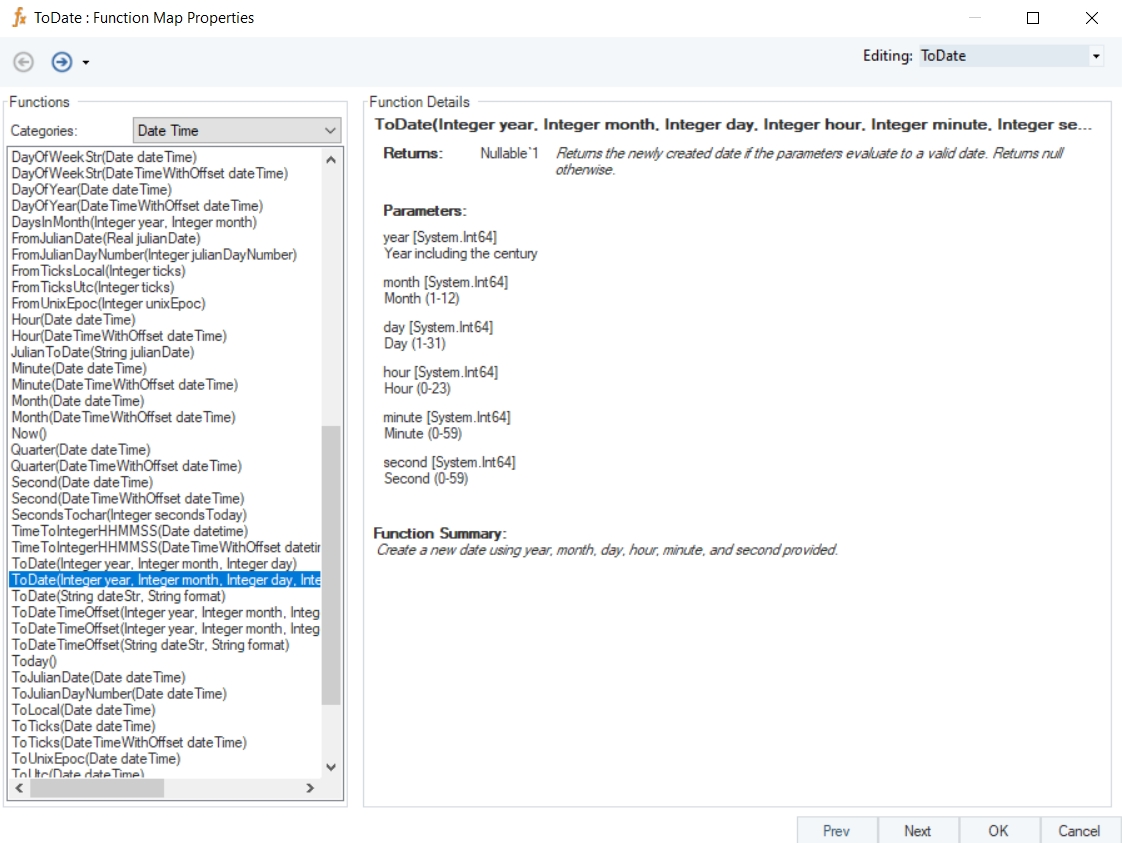
Task: Click the Next button
Action: click(x=917, y=830)
